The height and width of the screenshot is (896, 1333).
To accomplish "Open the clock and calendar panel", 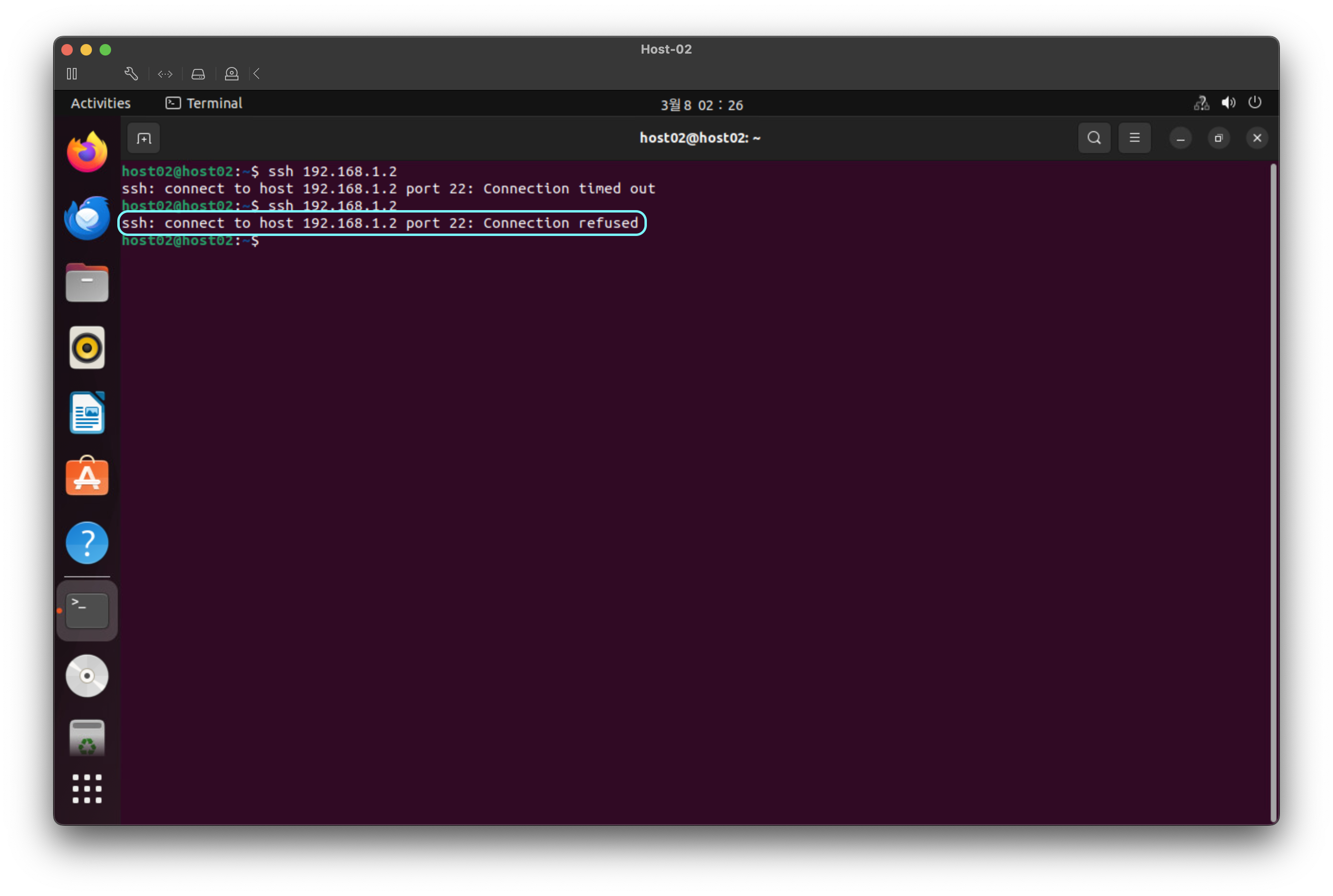I will pyautogui.click(x=701, y=105).
